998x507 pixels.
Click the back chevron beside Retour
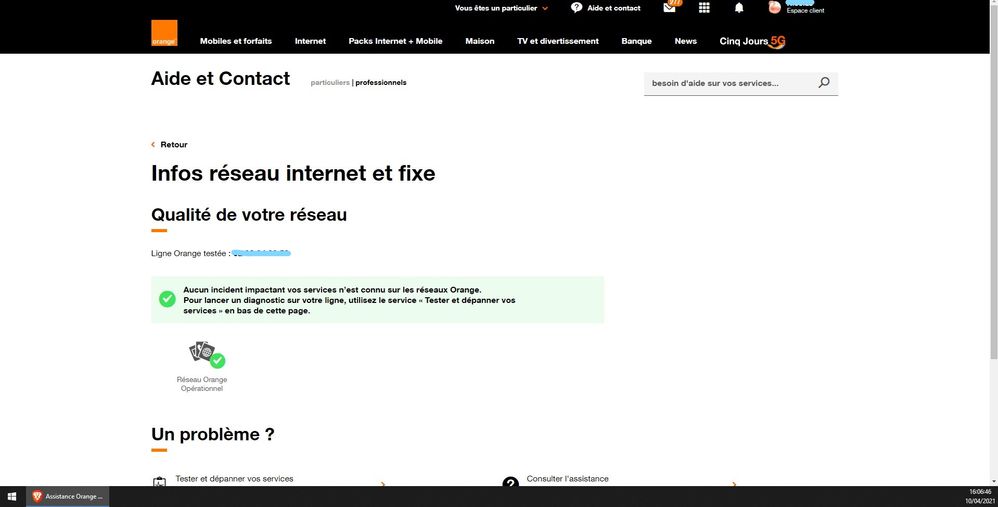153,144
